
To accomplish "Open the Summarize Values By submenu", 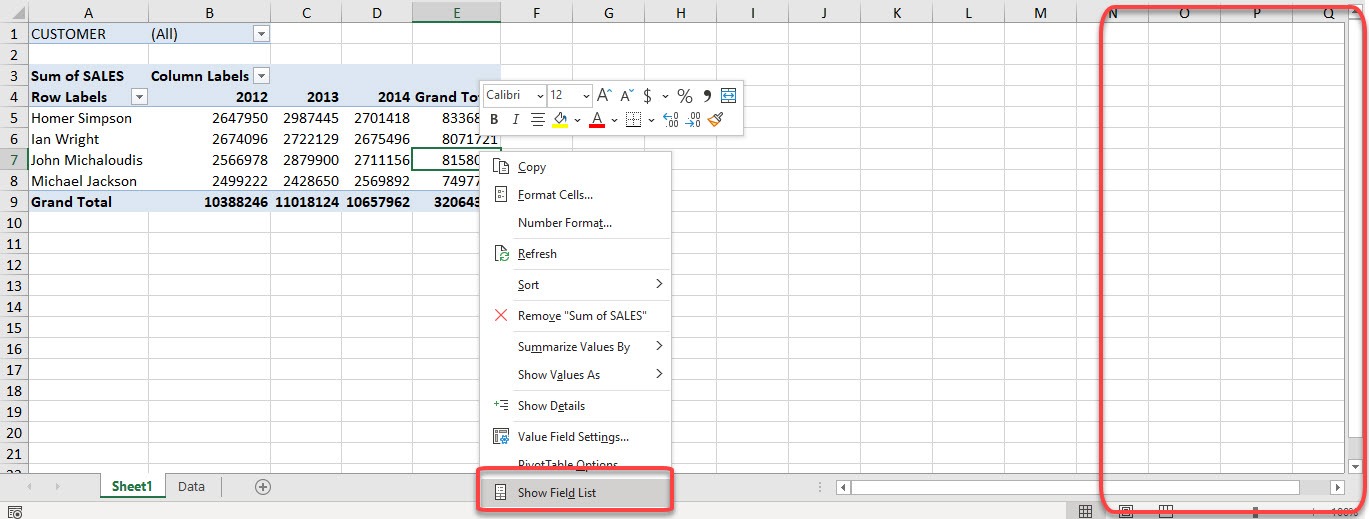I will [577, 347].
